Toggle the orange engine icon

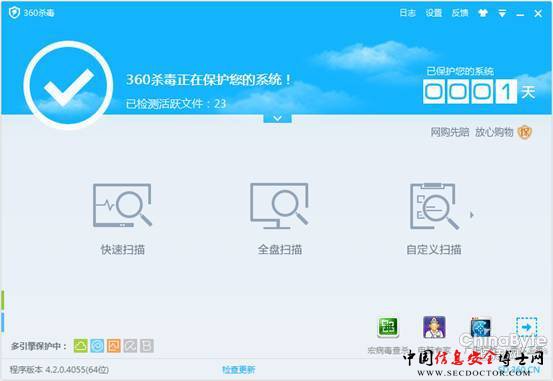coord(114,346)
